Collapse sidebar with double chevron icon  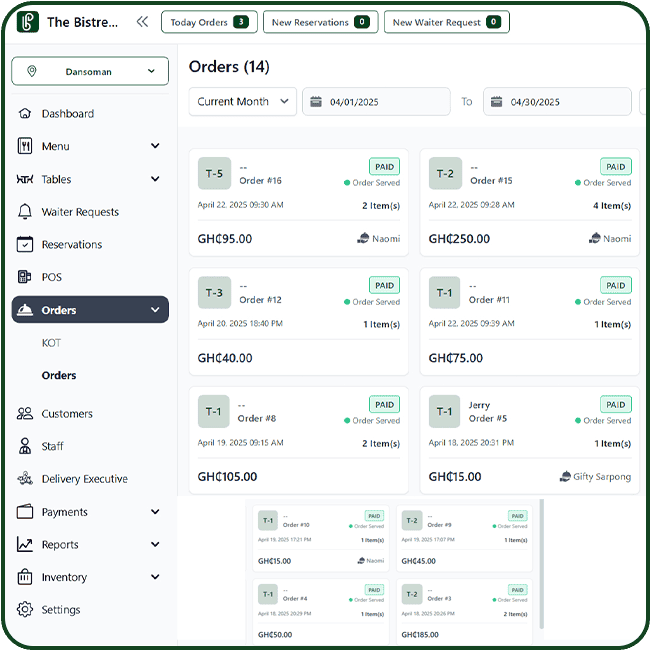[142, 22]
